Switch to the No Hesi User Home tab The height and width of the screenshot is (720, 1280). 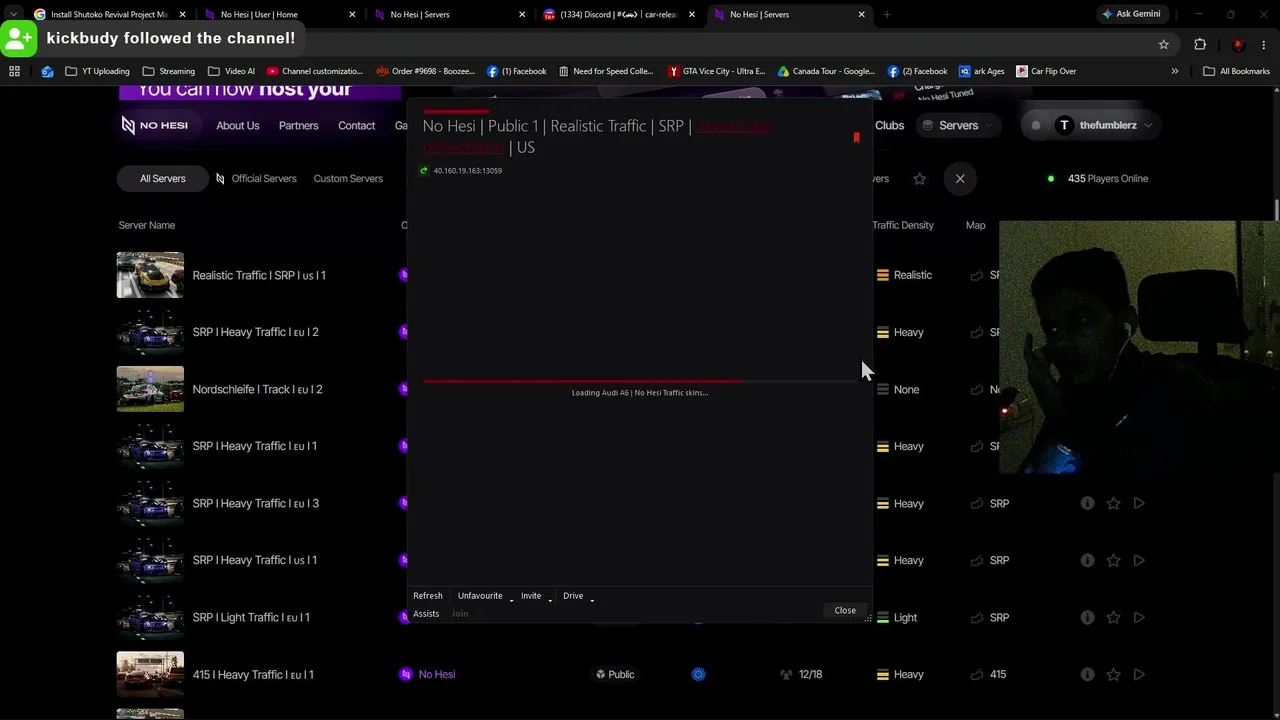279,14
